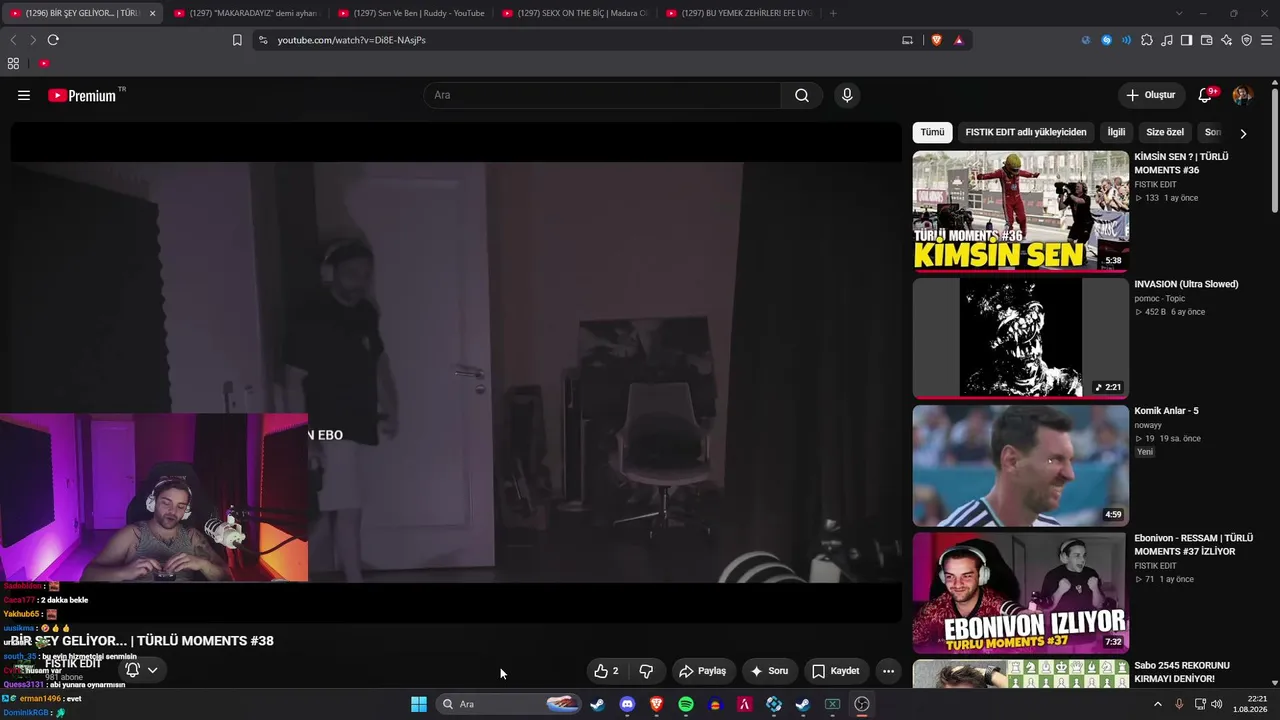Toggle channel notification bell for FISTIK EDIT
Viewport: 1280px width, 720px height.
point(132,670)
